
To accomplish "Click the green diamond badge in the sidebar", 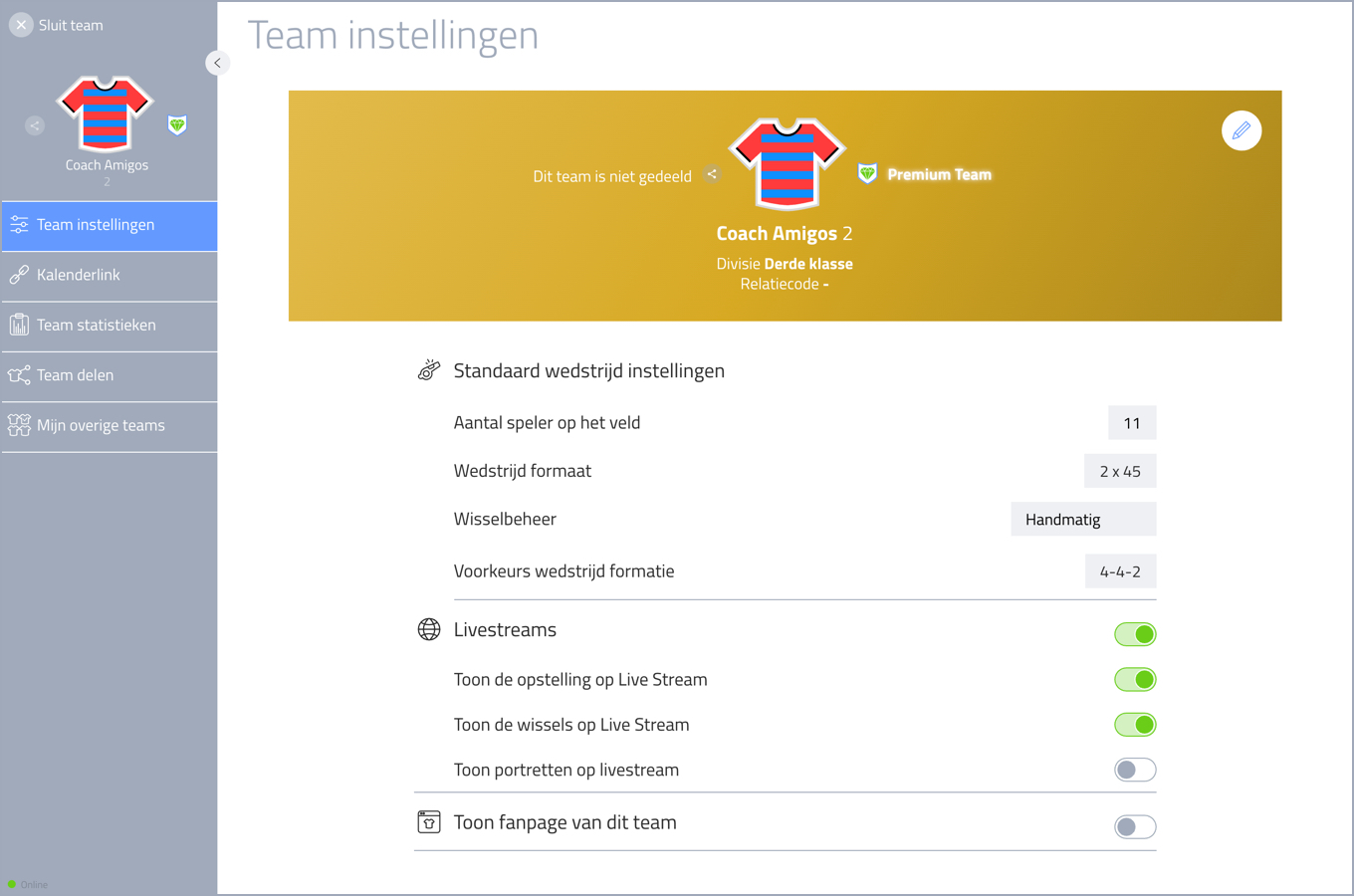I will 177,124.
